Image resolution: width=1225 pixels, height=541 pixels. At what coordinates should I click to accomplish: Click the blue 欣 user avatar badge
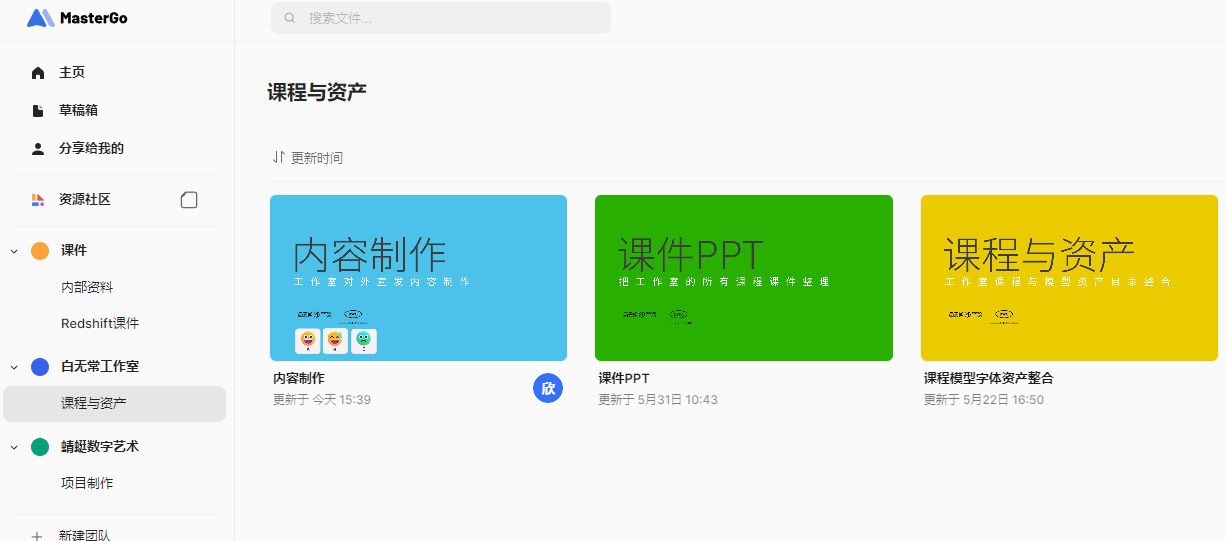pyautogui.click(x=548, y=389)
